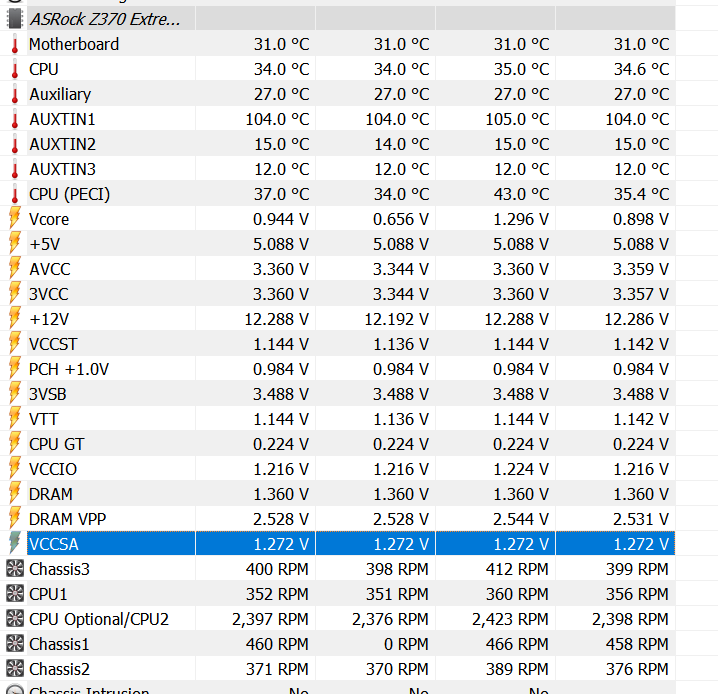
Task: Click the thermometer icon beside Motherboard
Action: pyautogui.click(x=15, y=44)
